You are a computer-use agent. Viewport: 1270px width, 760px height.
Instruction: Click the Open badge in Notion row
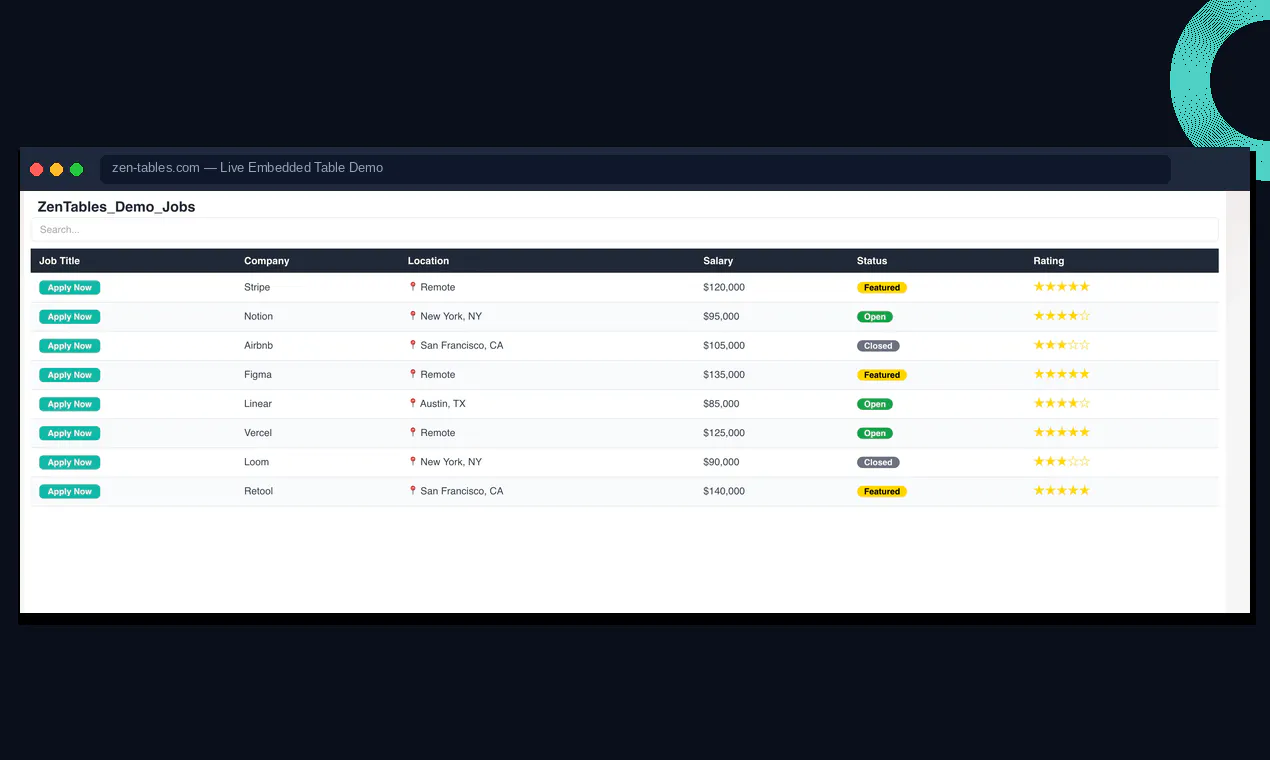click(875, 317)
